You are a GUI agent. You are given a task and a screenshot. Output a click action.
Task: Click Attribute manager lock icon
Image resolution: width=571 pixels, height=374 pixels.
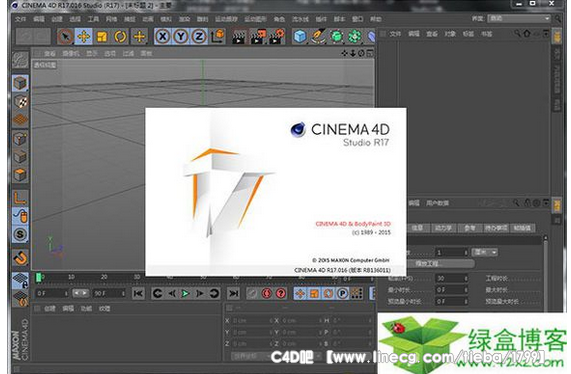coord(528,203)
